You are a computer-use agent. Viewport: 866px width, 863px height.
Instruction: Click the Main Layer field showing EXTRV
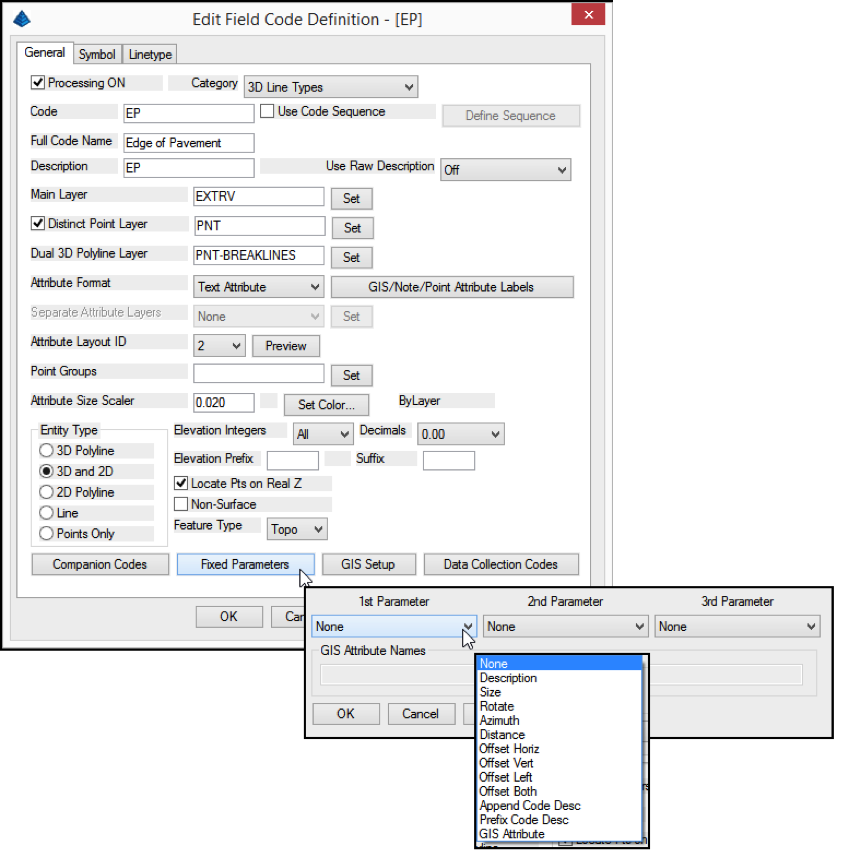[x=258, y=197]
